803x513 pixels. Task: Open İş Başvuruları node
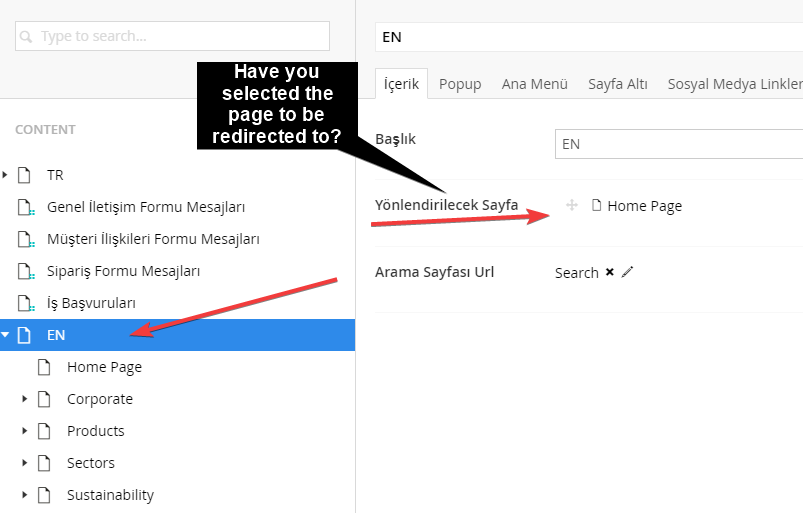[91, 303]
